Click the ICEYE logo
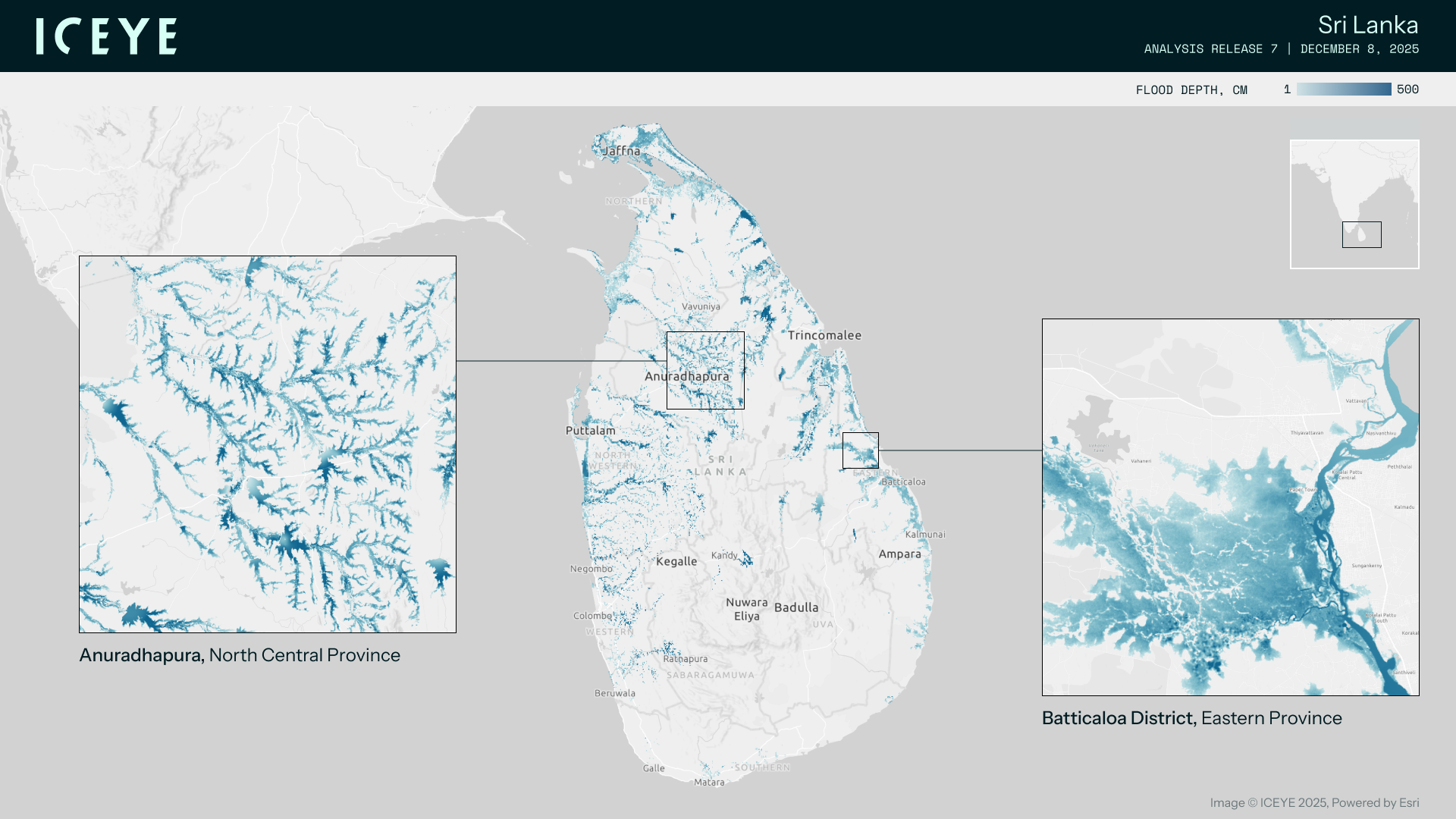Image resolution: width=1456 pixels, height=819 pixels. [106, 36]
